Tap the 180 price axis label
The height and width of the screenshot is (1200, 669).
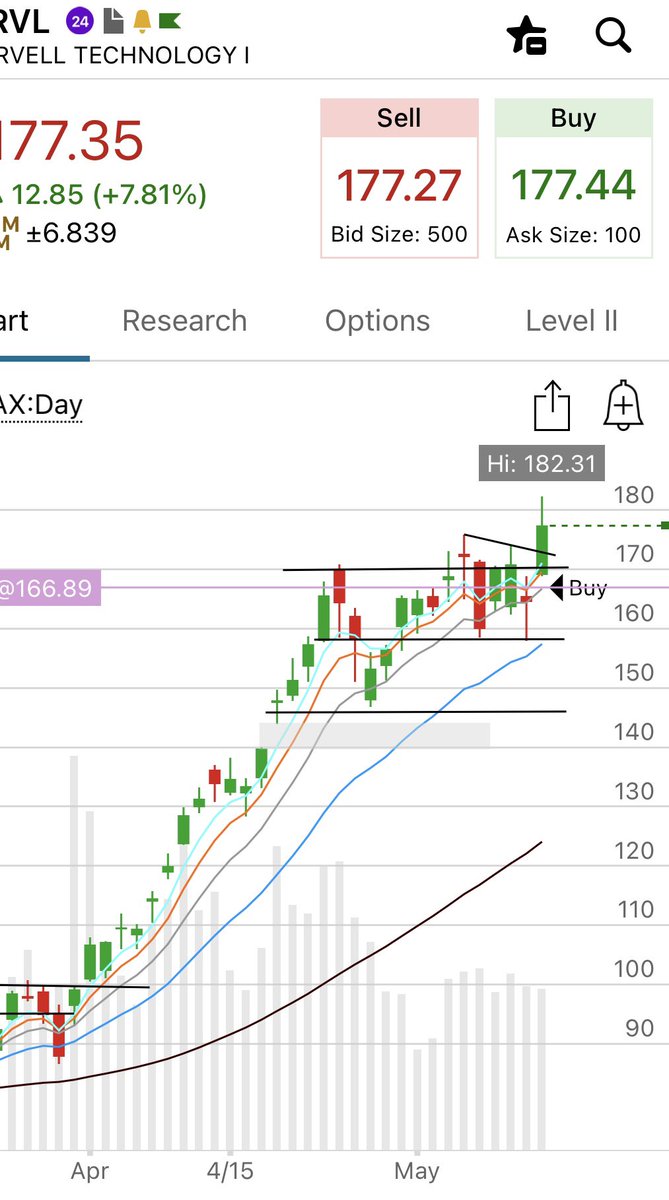coord(633,495)
